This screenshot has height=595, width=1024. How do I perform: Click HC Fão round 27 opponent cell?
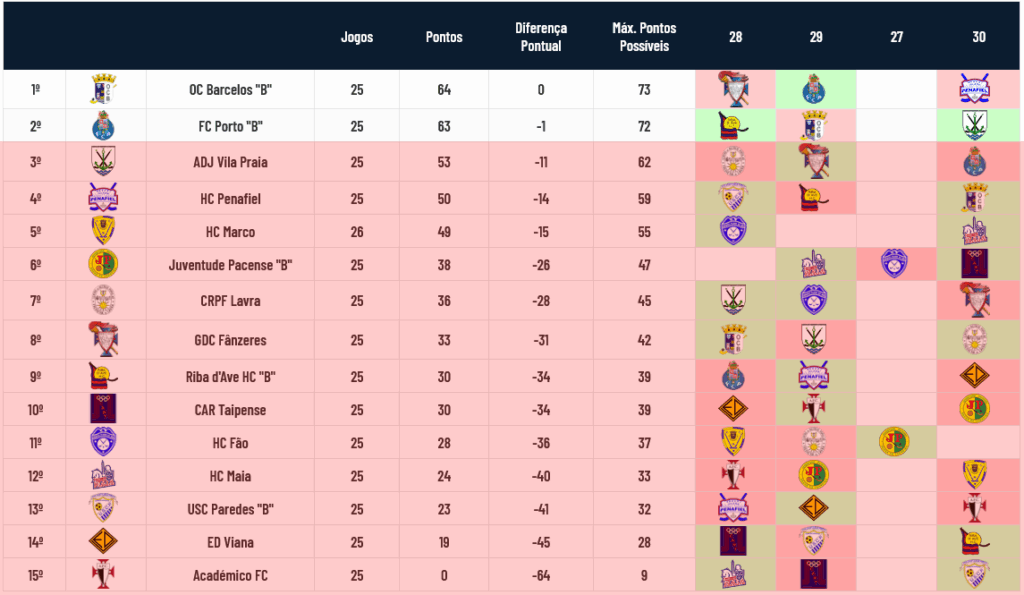[x=896, y=442]
